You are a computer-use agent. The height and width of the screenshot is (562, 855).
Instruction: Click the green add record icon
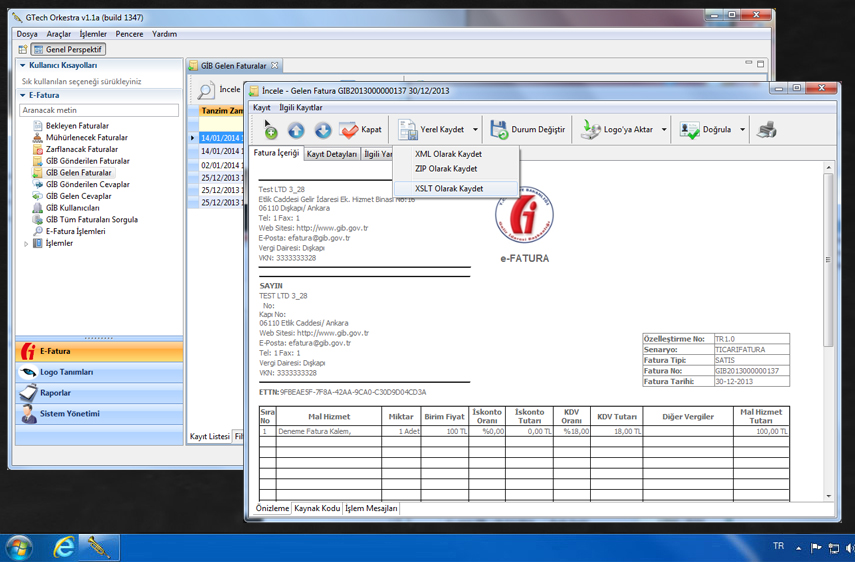[271, 130]
